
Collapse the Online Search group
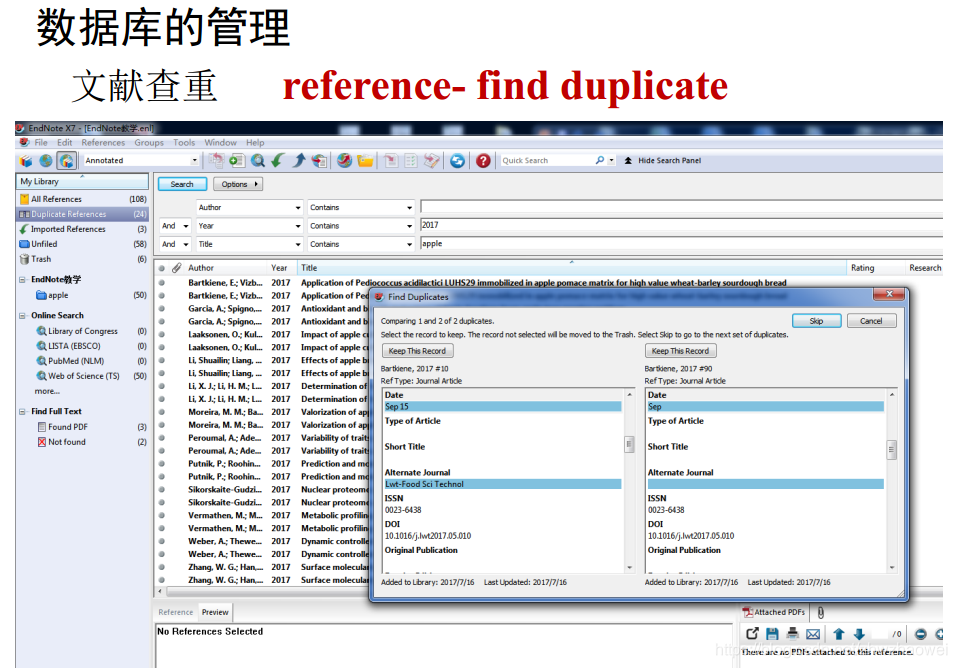(x=22, y=316)
